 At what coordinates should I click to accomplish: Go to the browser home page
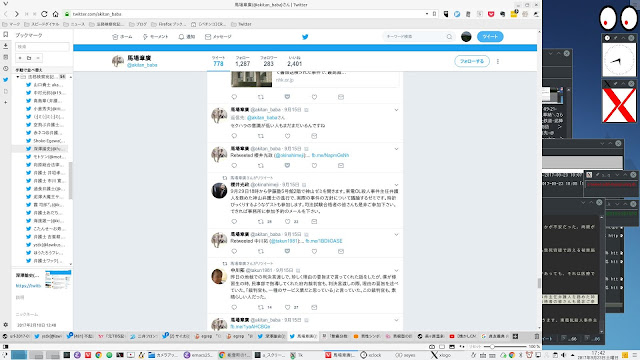[56, 14]
